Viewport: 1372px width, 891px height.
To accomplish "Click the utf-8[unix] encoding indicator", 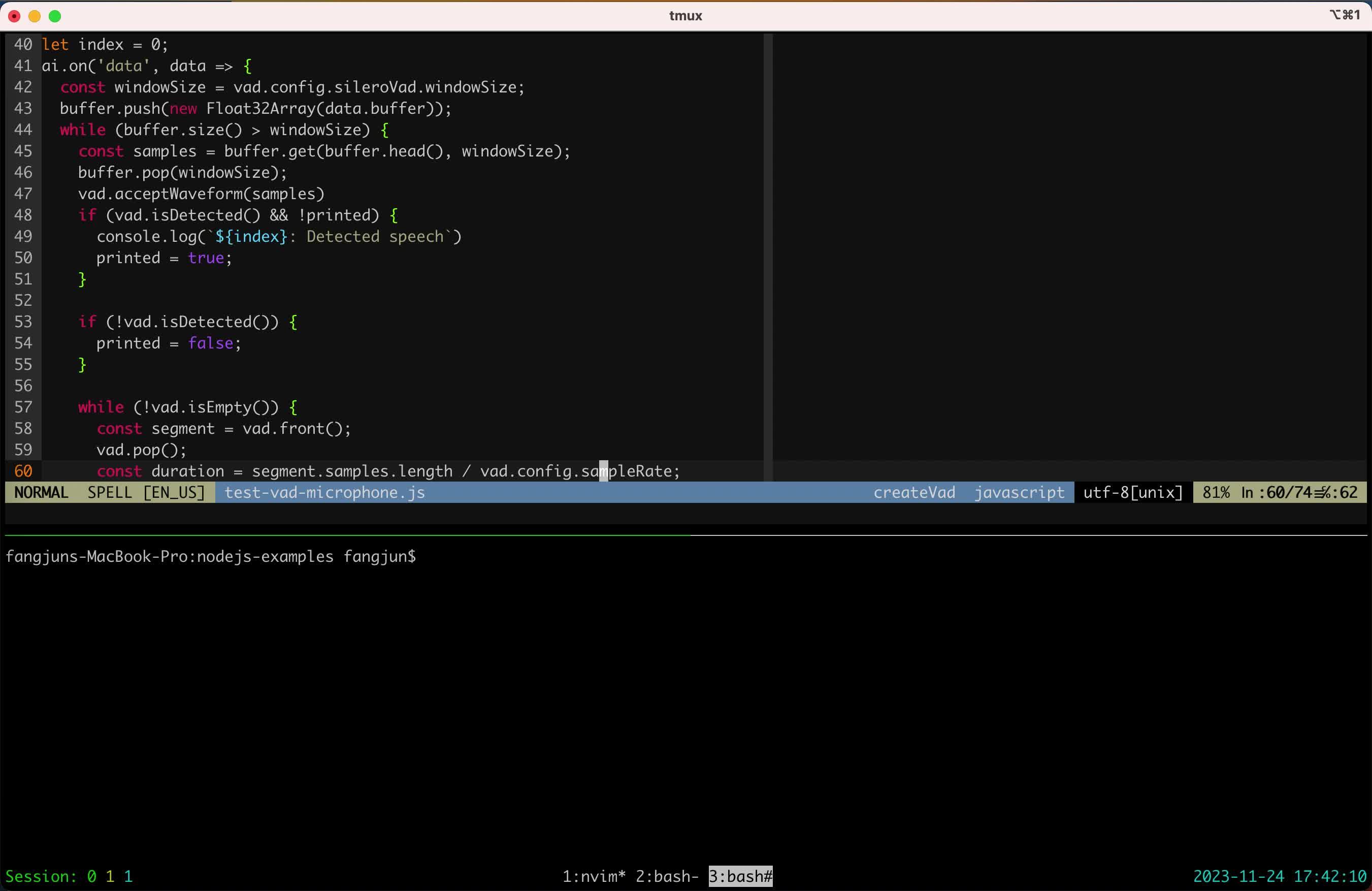I will 1132,493.
